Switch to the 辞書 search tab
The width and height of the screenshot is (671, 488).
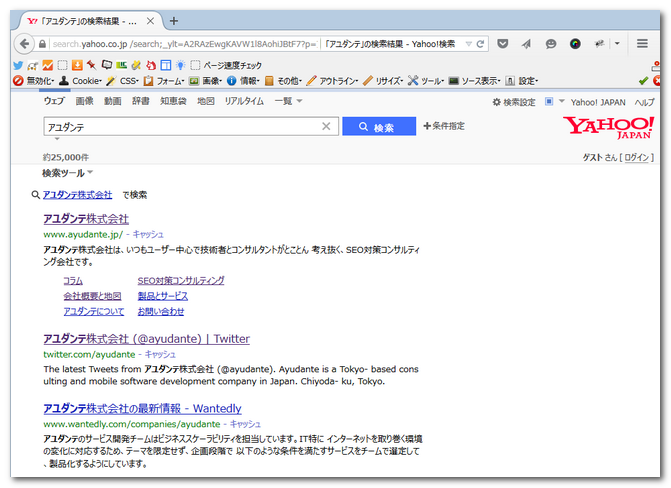140,101
